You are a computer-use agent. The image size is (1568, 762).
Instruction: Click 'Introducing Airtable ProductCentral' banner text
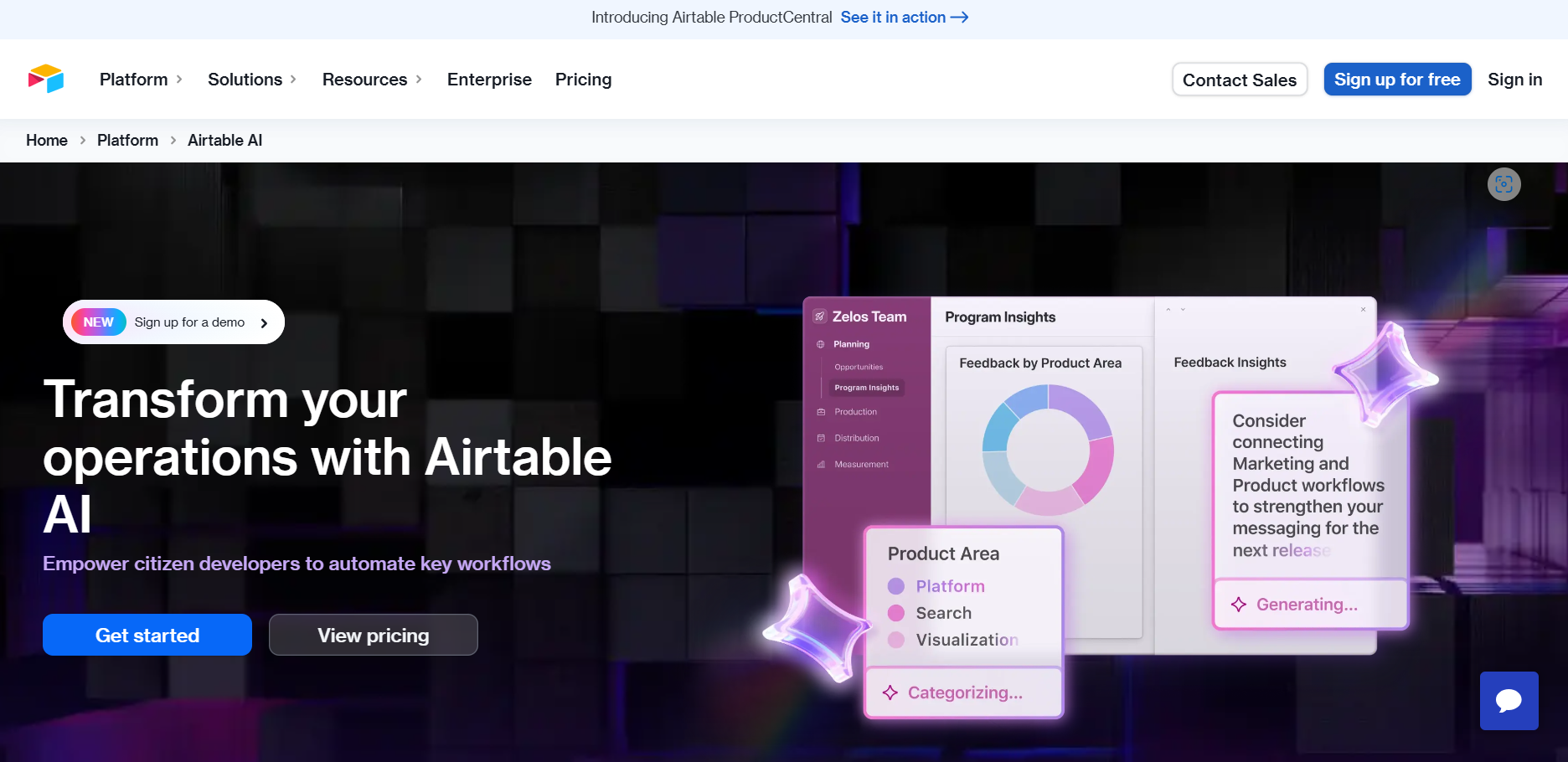click(x=711, y=18)
